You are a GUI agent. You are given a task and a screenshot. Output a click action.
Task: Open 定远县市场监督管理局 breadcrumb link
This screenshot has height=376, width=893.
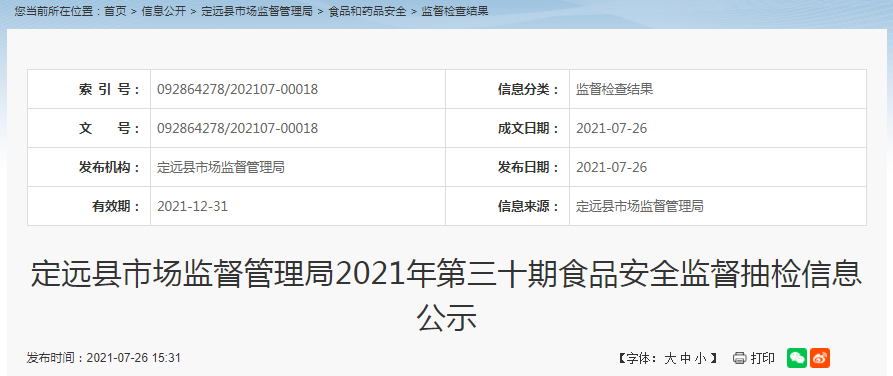pyautogui.click(x=257, y=11)
